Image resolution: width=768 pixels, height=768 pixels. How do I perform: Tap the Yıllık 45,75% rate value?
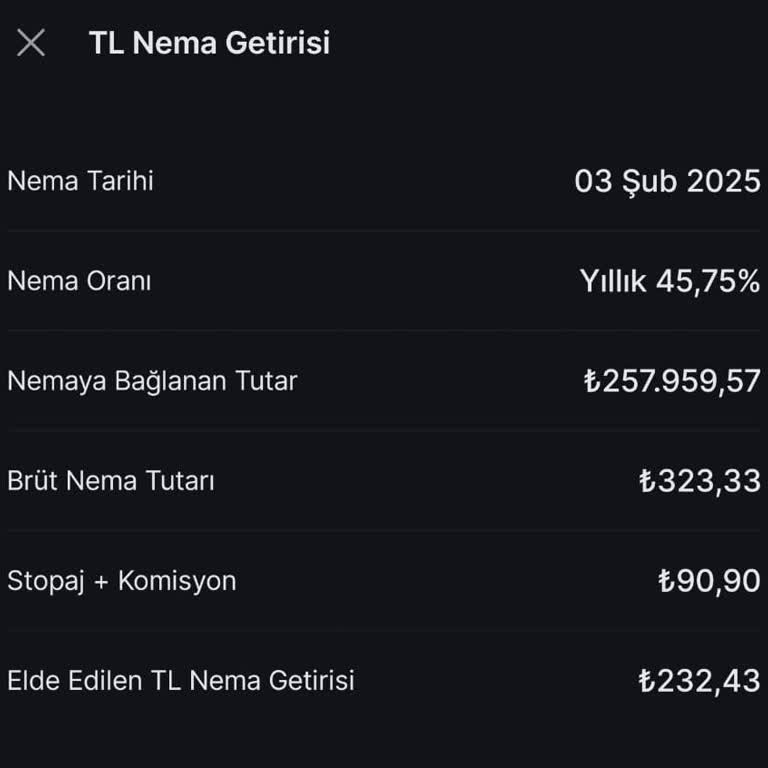pyautogui.click(x=670, y=281)
